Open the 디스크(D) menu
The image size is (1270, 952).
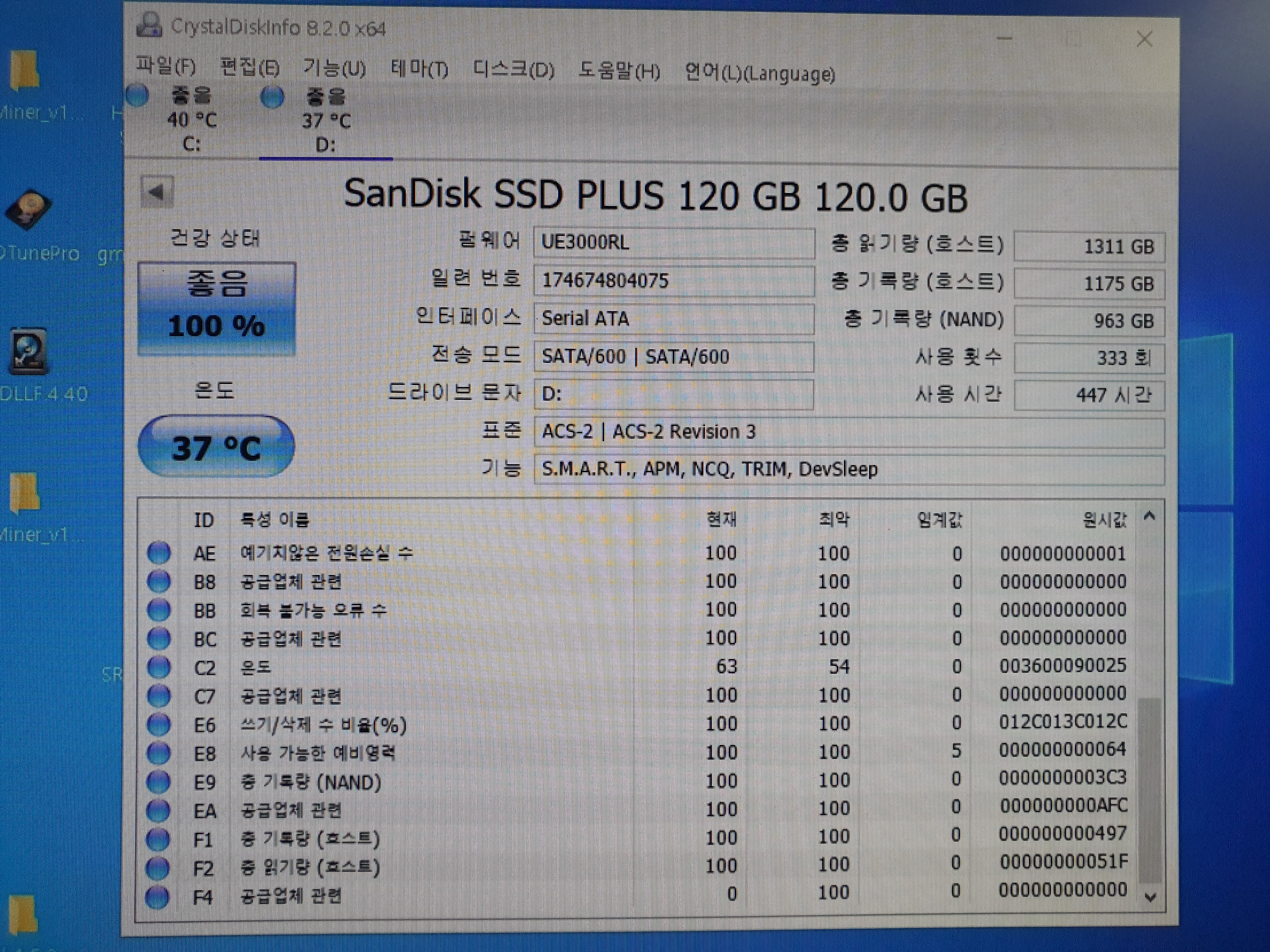click(514, 70)
